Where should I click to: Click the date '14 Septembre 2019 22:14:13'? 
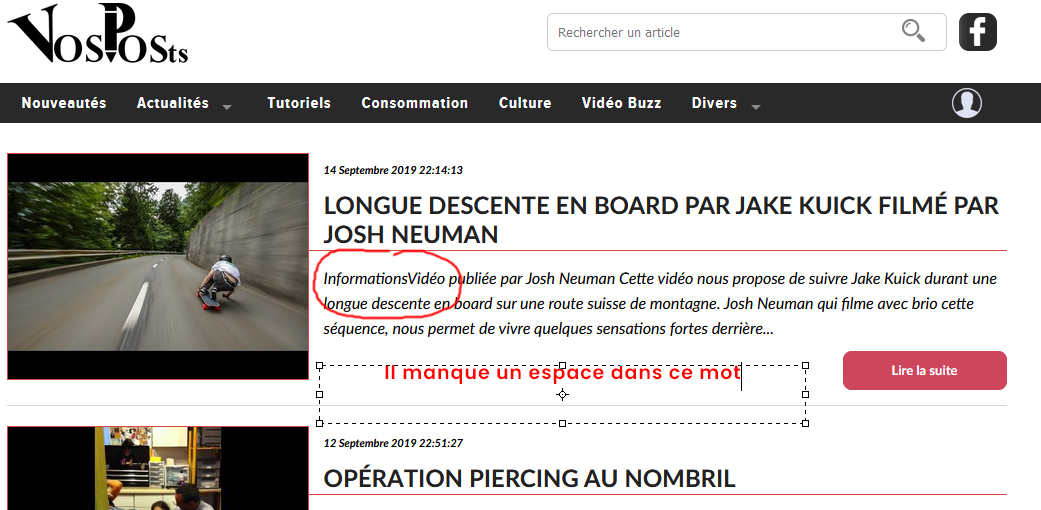393,170
